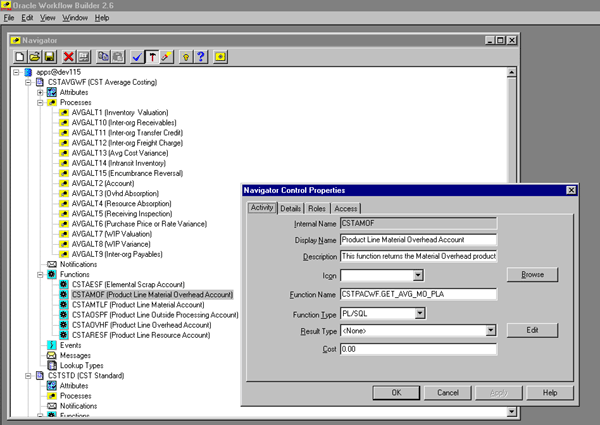Click the Browse button
This screenshot has height=425, width=600.
point(532,275)
